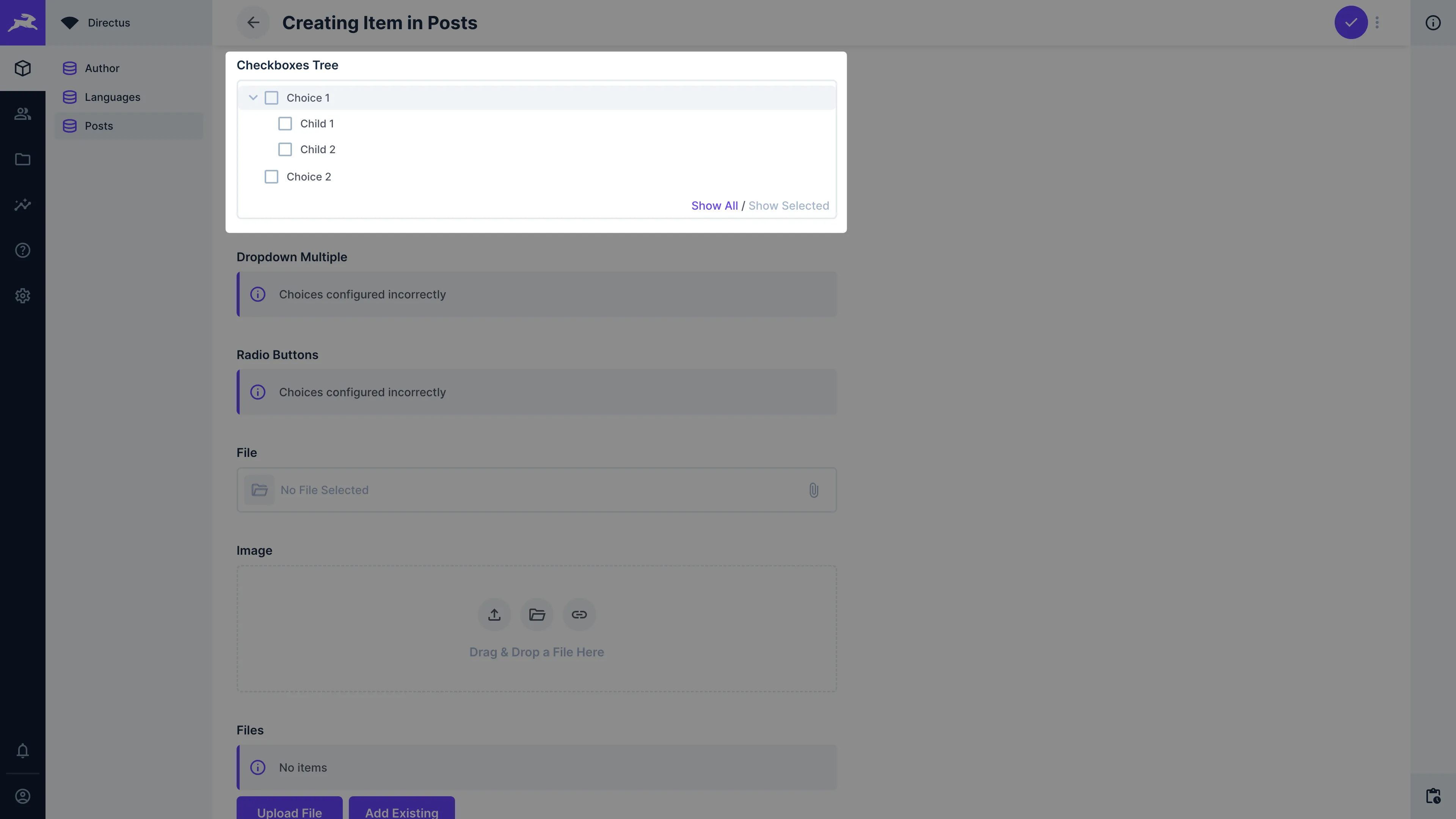Click the device upload icon in Image area
The width and height of the screenshot is (1456, 819).
494,614
